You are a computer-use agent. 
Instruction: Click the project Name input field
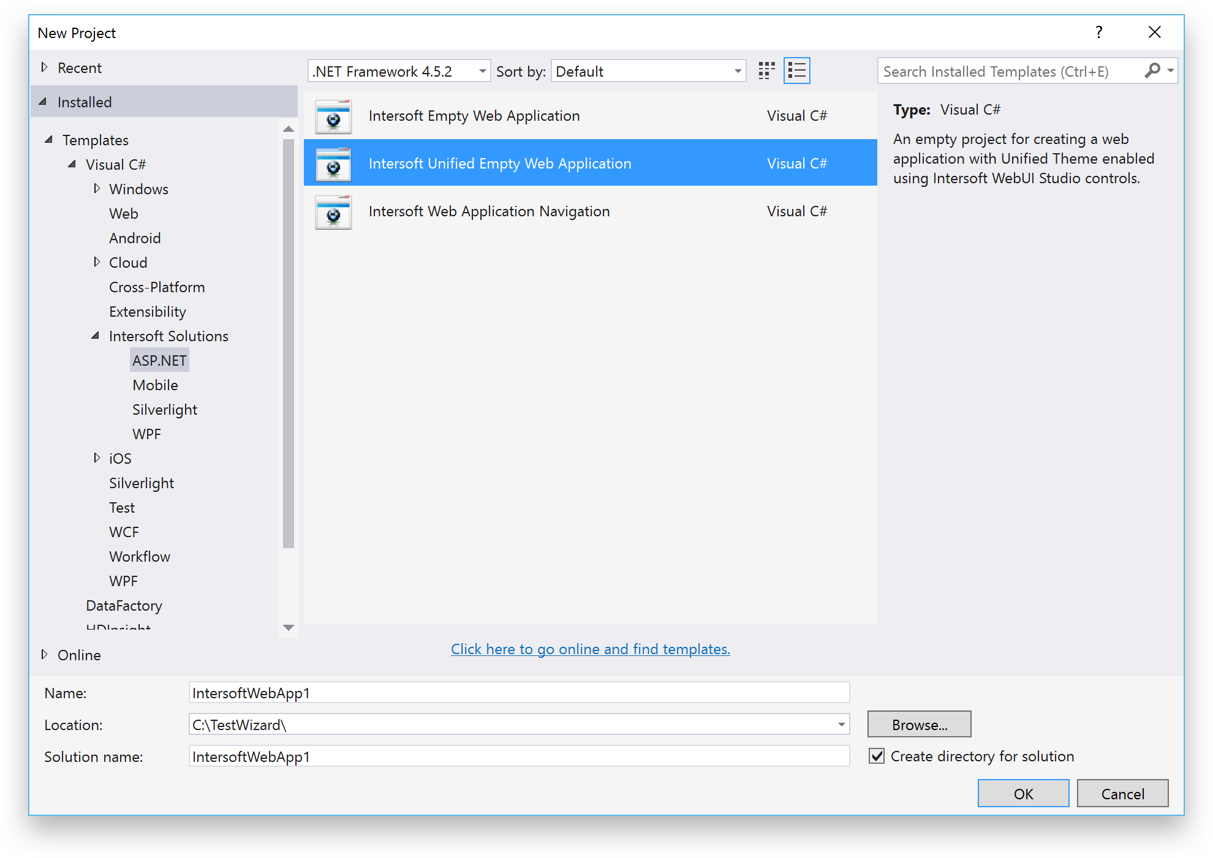519,692
